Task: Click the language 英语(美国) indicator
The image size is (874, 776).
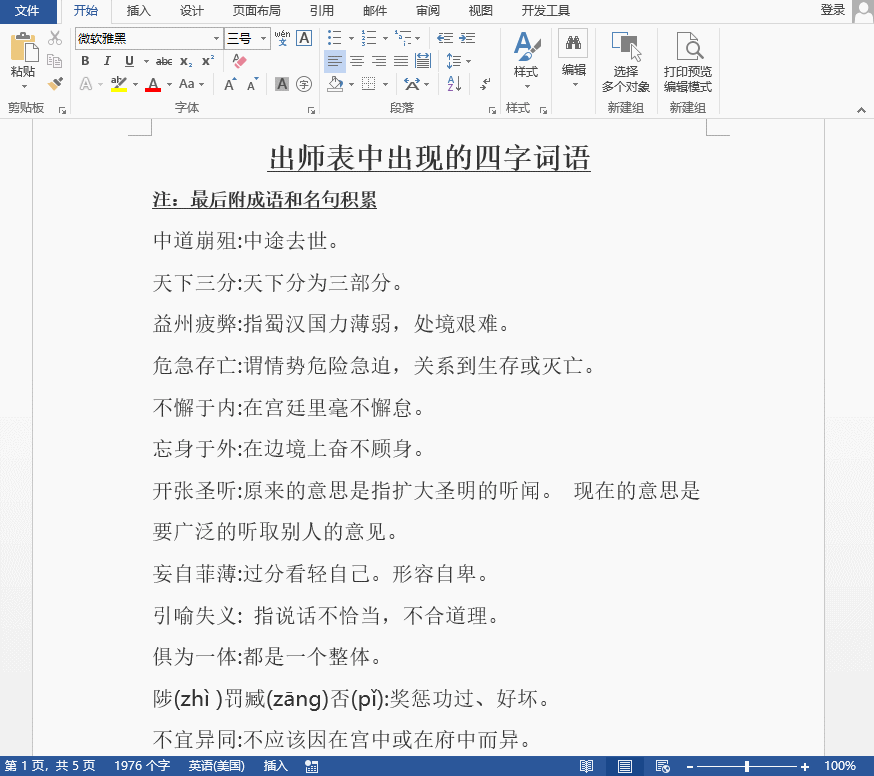Action: 216,766
